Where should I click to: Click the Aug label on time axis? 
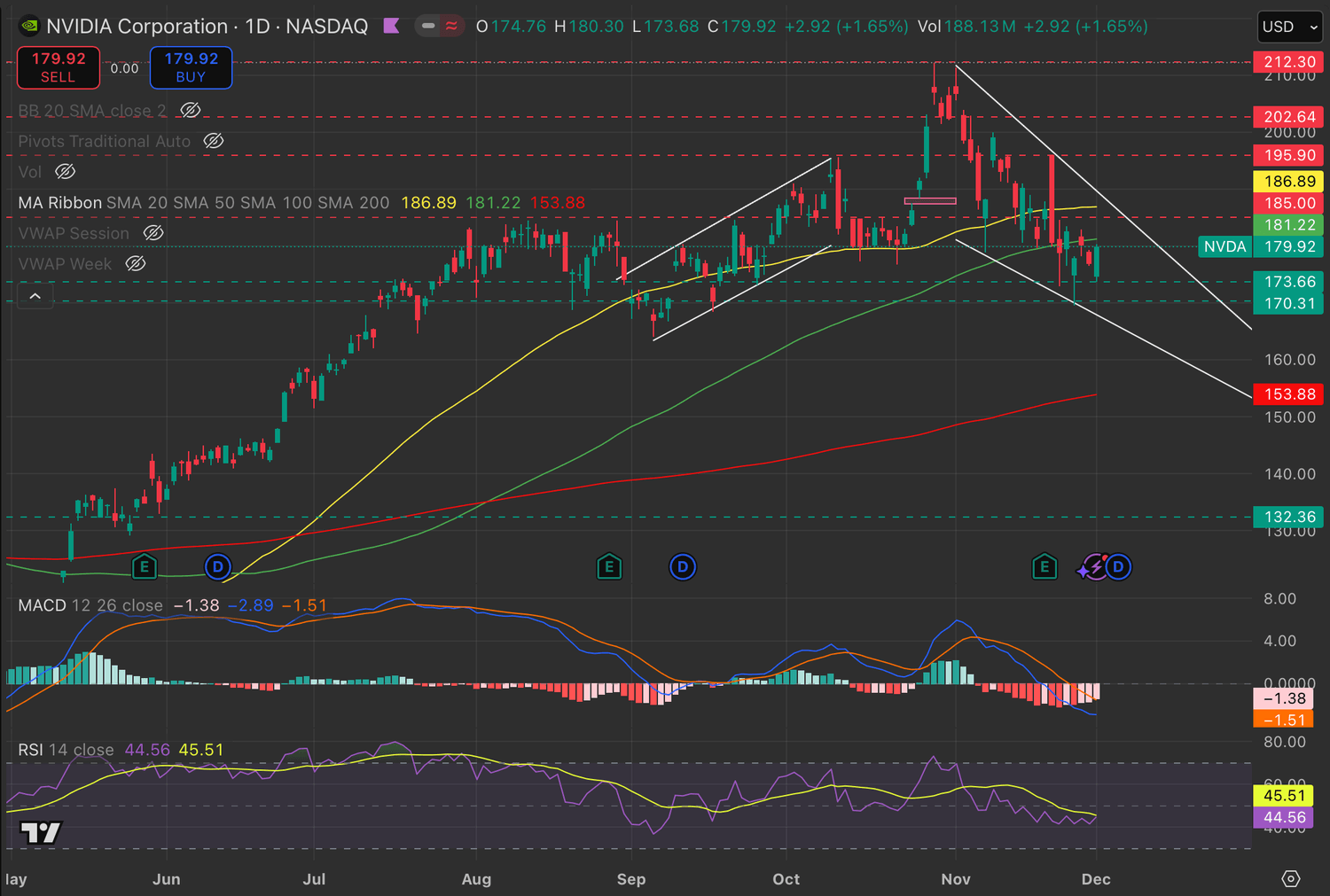click(476, 879)
